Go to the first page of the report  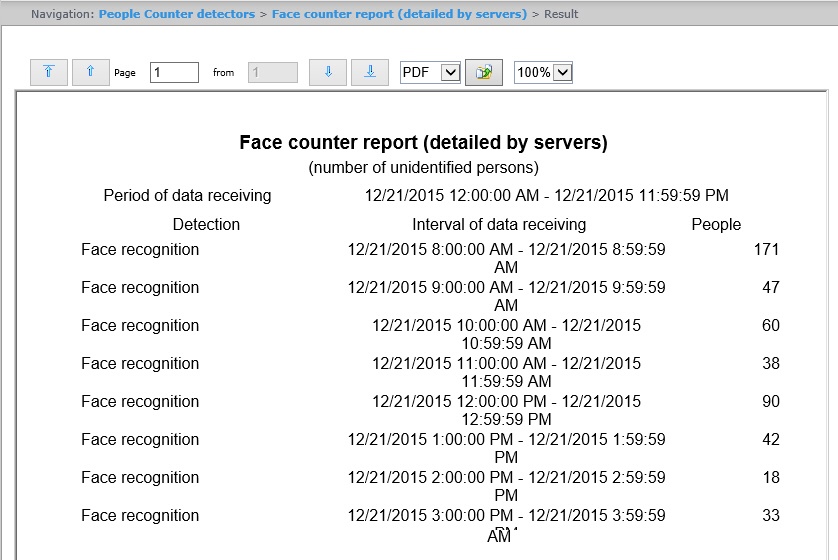49,72
